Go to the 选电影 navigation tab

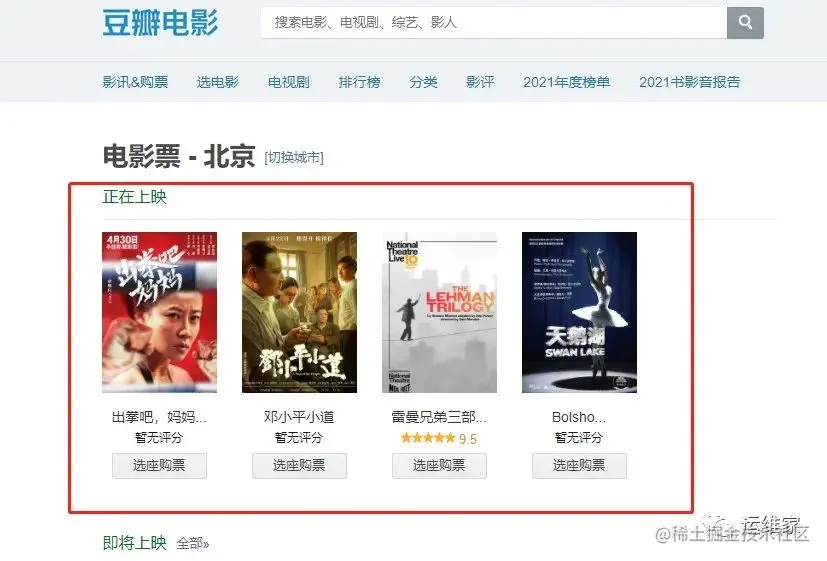218,82
